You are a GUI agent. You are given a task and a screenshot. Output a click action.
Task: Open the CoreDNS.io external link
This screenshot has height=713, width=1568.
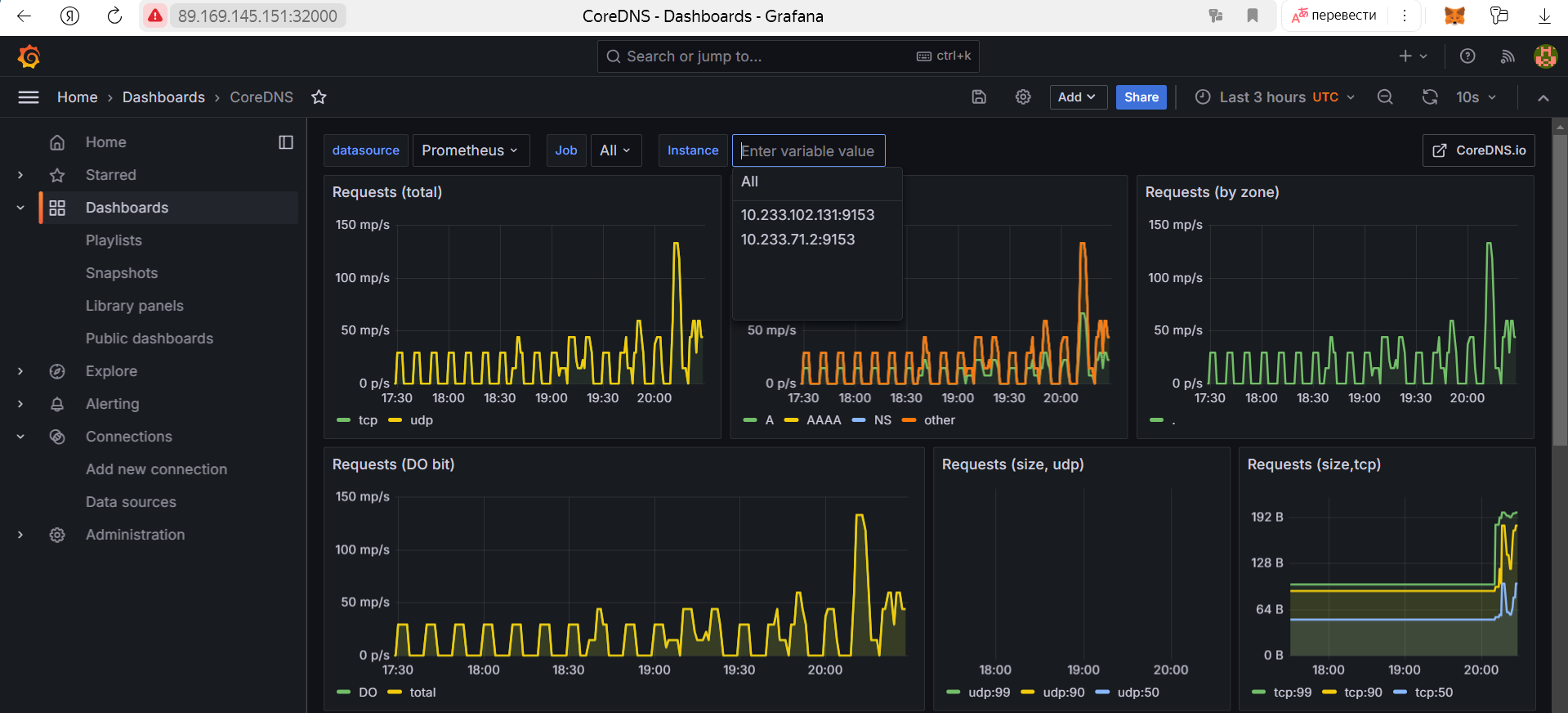point(1478,150)
